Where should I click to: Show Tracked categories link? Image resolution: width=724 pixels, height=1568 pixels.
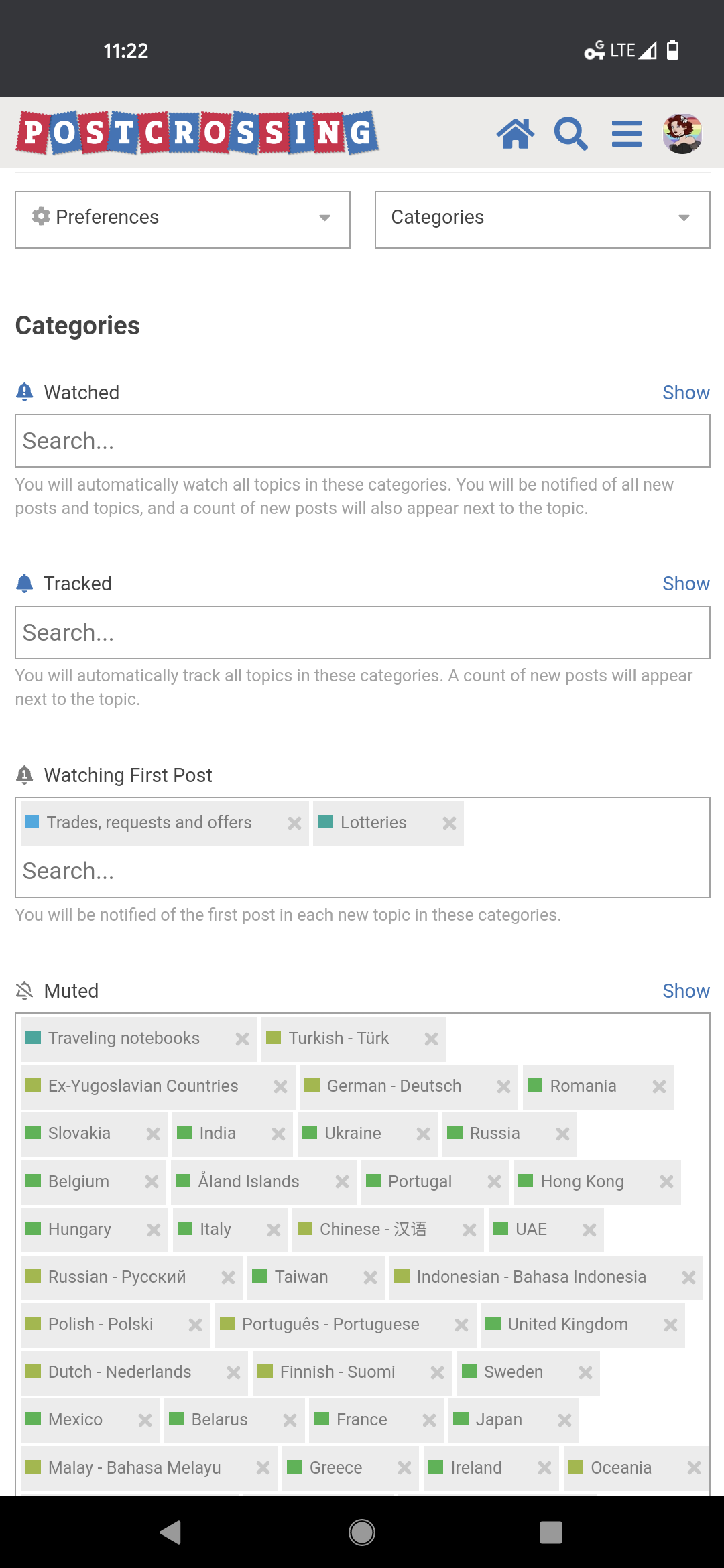(686, 584)
